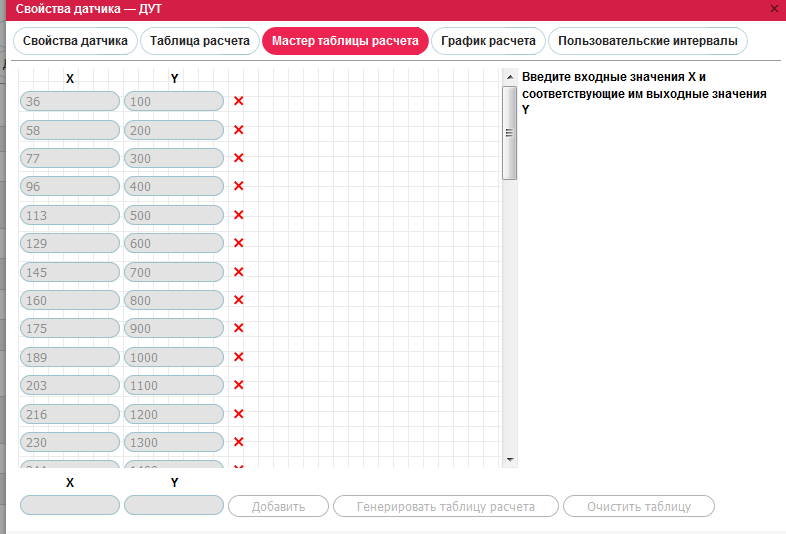Remove the row with Y value 500
786x534 pixels.
click(x=239, y=215)
